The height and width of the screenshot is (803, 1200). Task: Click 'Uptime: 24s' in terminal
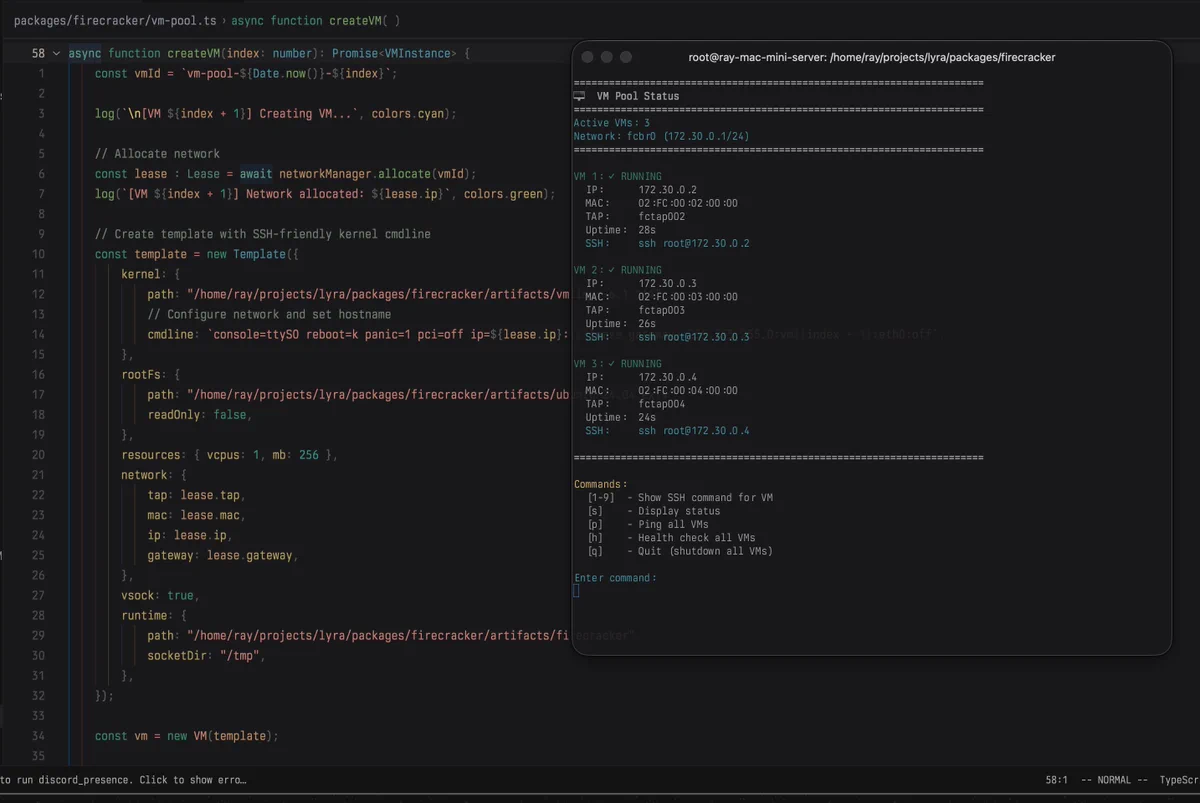[x=621, y=418]
